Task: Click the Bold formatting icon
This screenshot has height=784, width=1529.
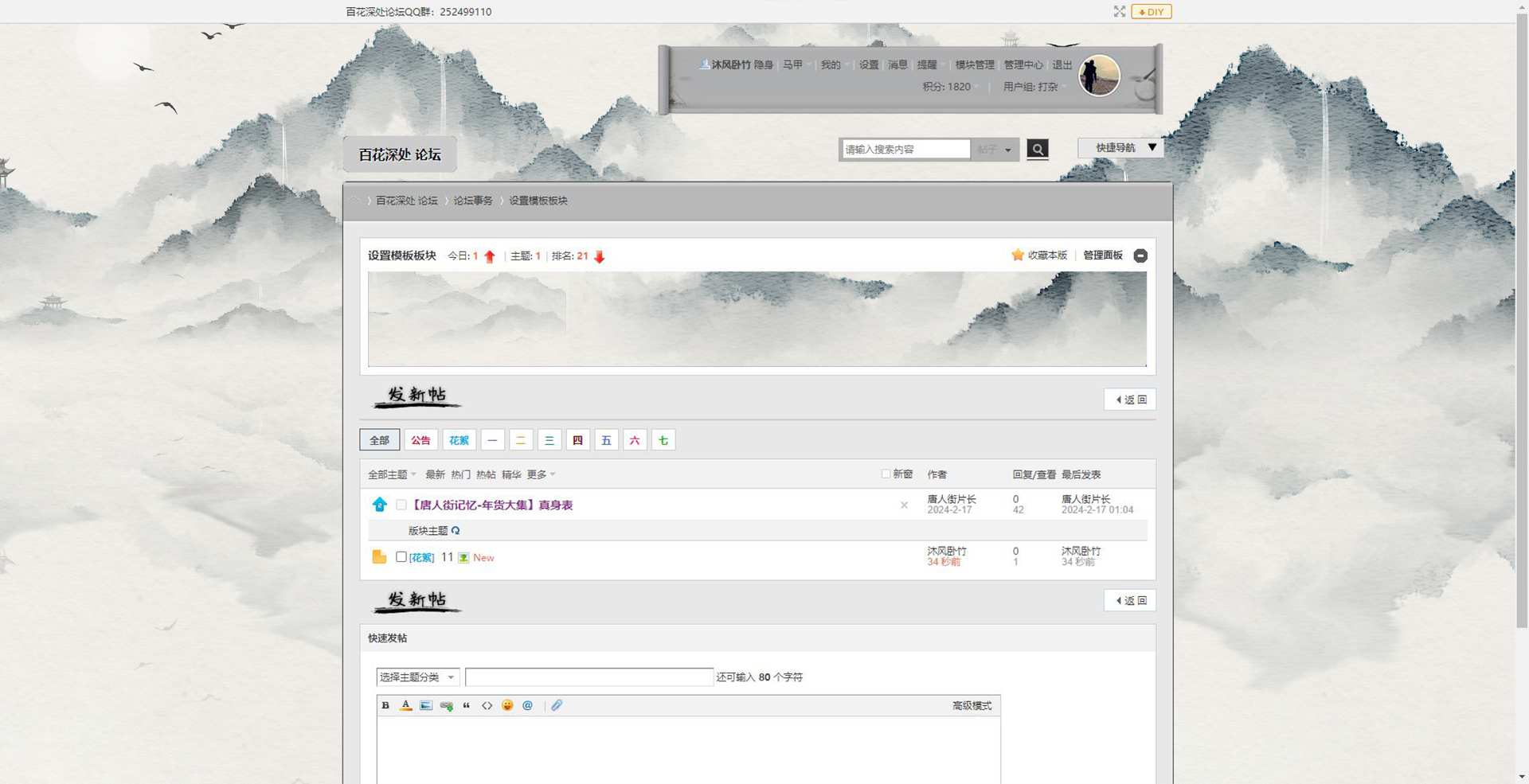Action: click(x=385, y=705)
